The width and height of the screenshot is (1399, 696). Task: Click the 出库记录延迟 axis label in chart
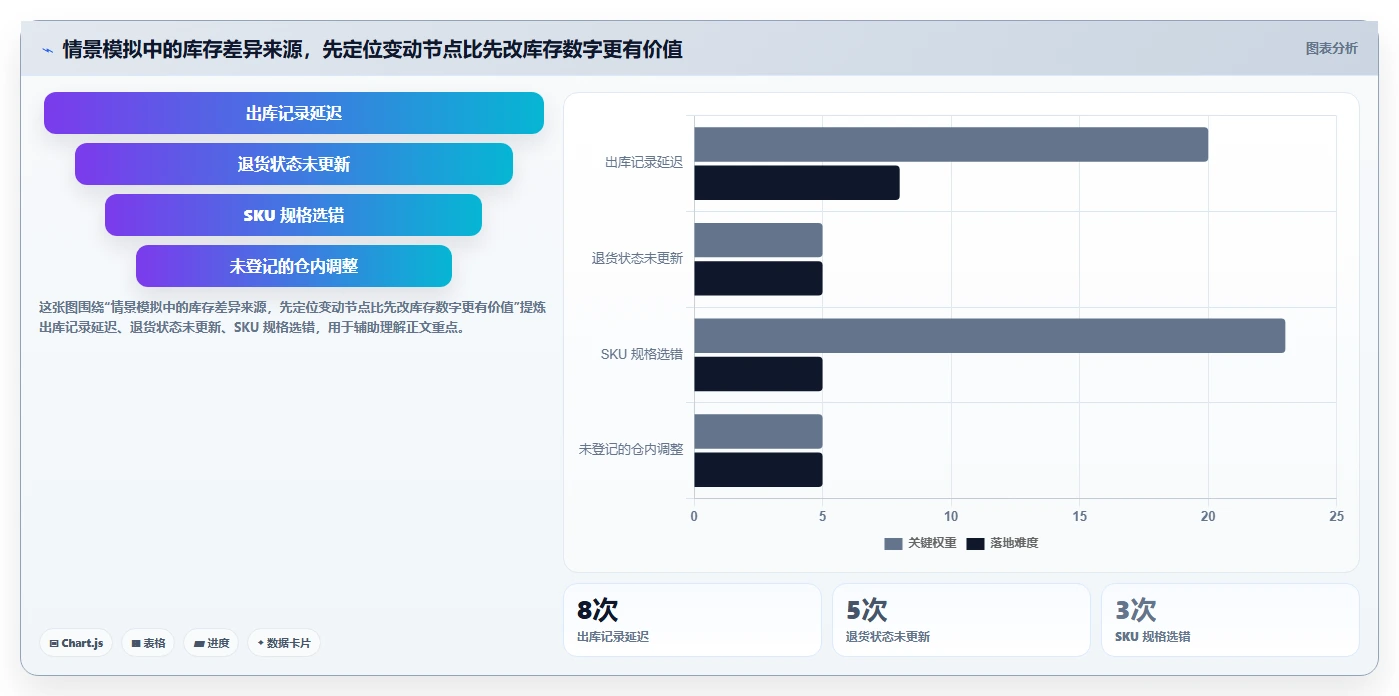click(644, 162)
